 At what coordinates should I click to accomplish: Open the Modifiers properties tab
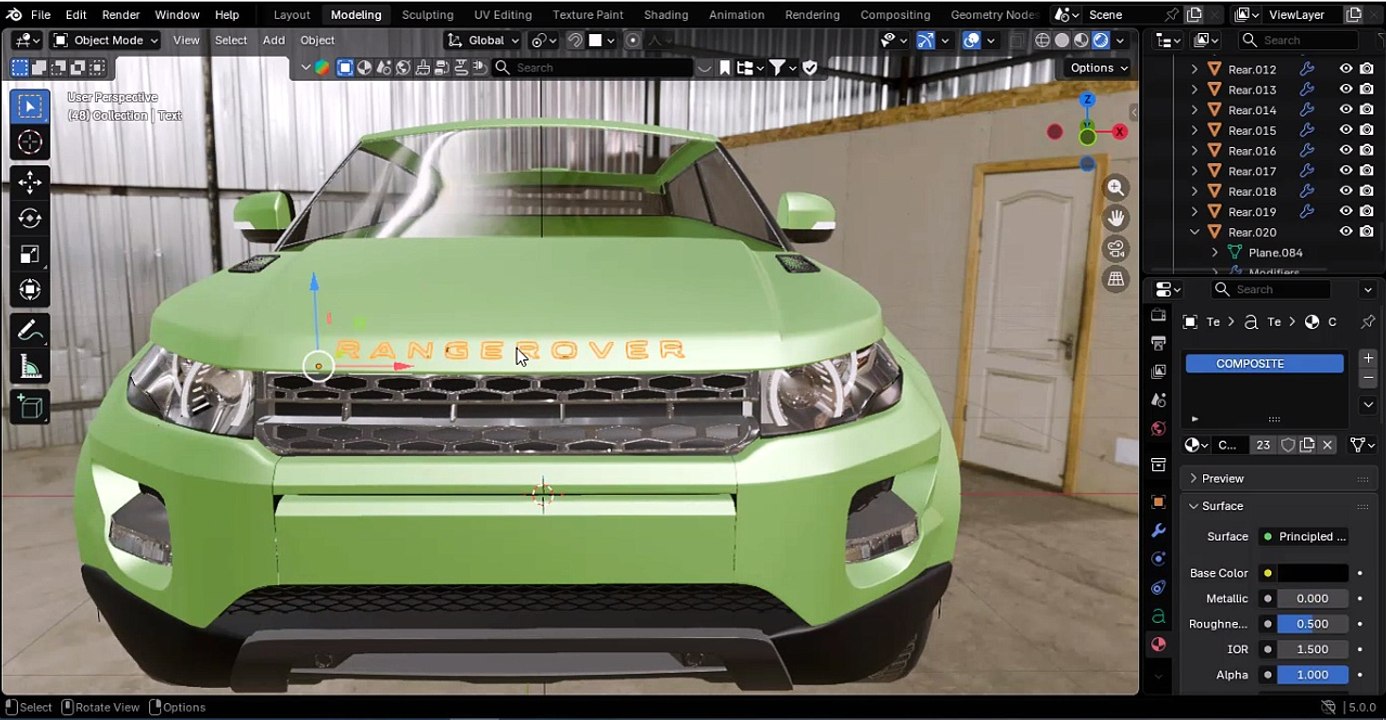point(1158,530)
